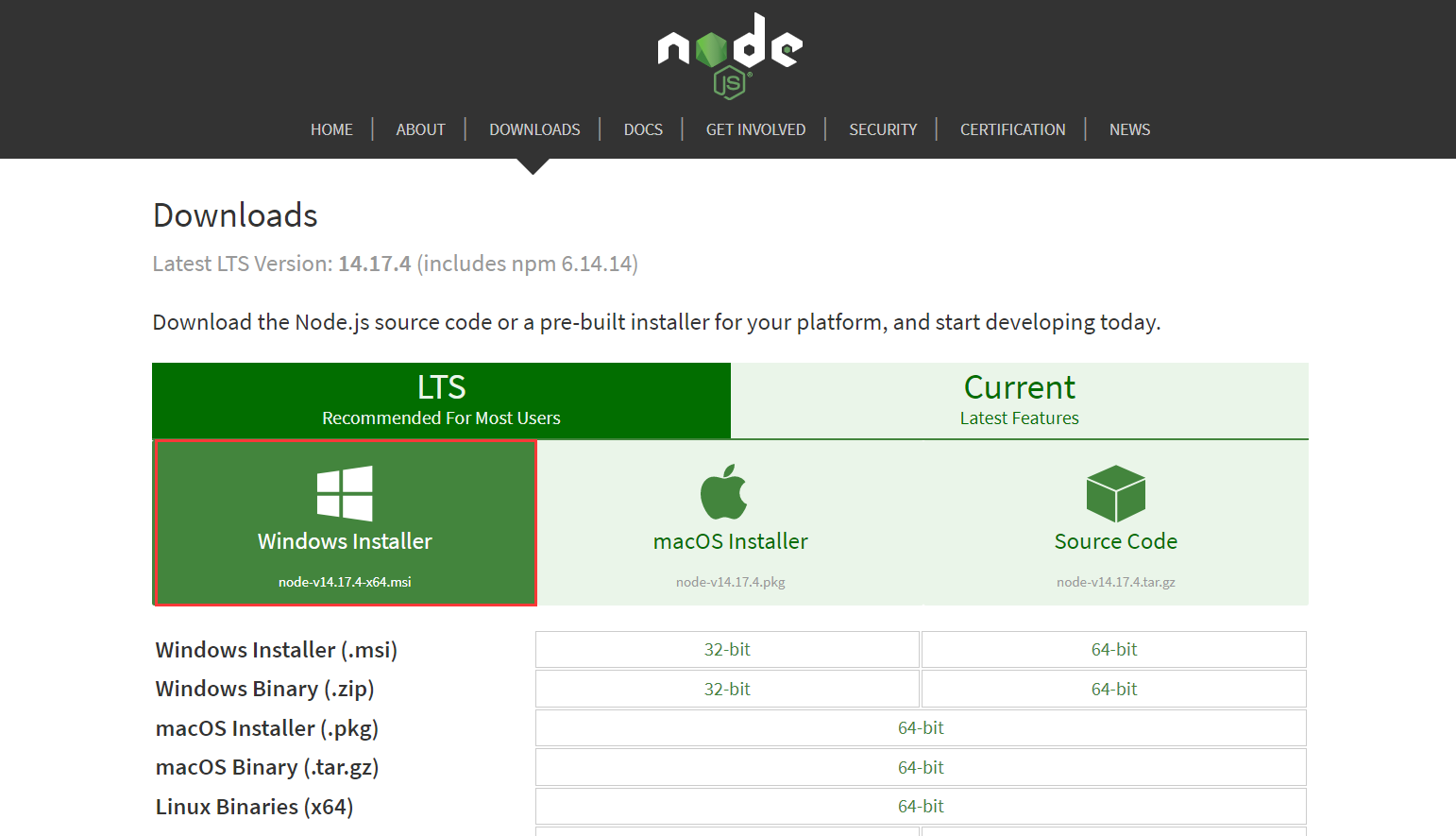Viewport: 1456px width, 836px height.
Task: Click the macOS Binary (.tar.gz) row label
Action: 267,768
